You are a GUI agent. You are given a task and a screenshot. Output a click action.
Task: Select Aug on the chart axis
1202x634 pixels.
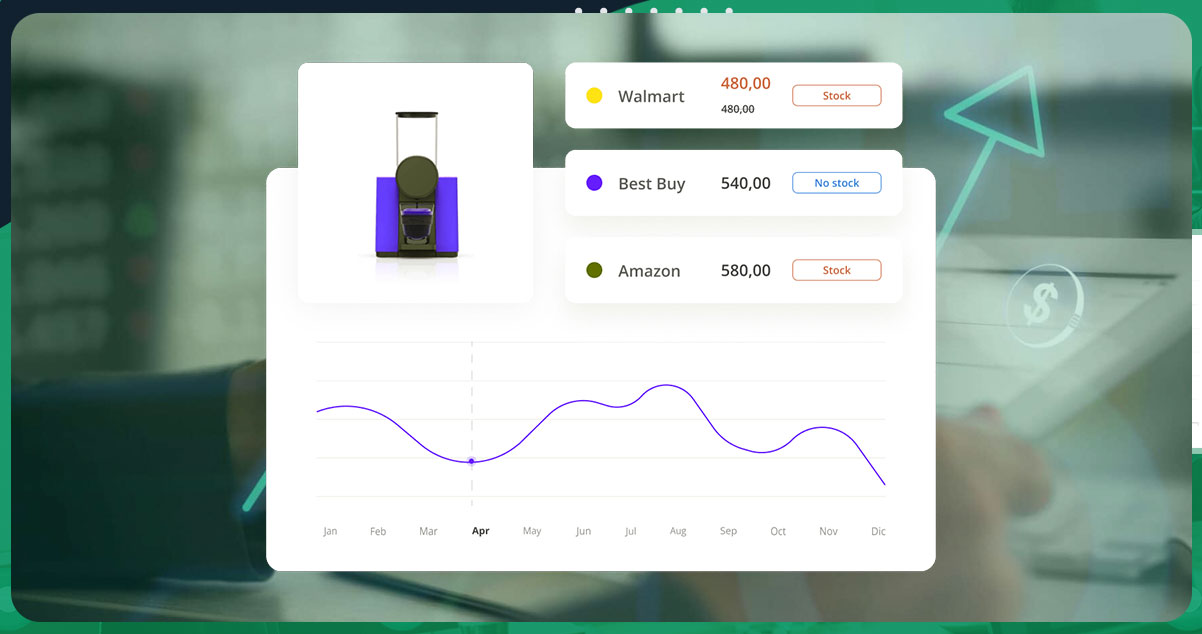(x=678, y=531)
